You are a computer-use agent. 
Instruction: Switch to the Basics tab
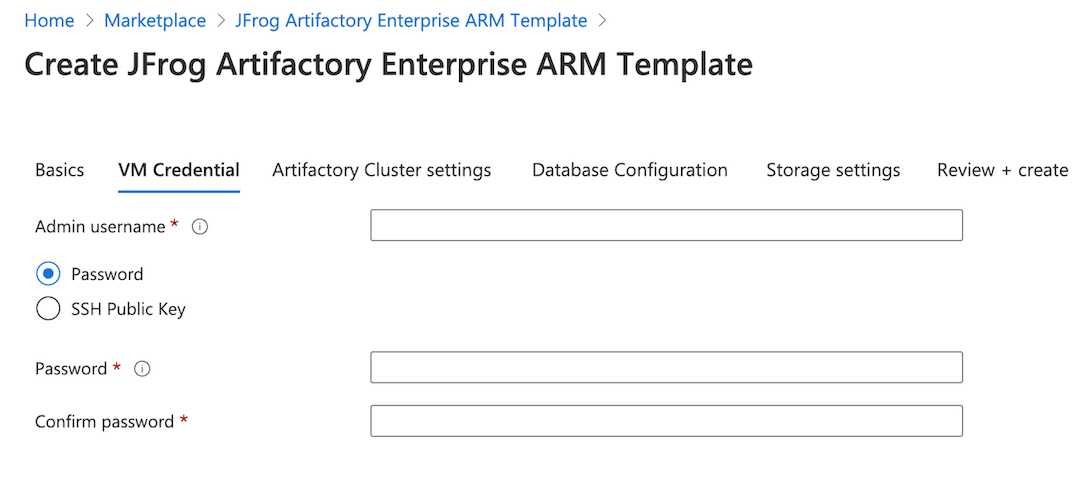[x=60, y=170]
